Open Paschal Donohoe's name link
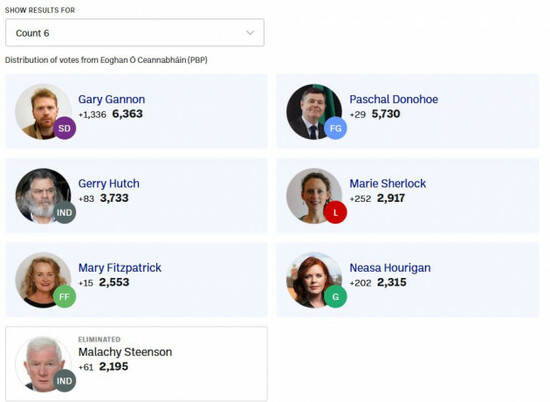The image size is (550, 402). (394, 99)
